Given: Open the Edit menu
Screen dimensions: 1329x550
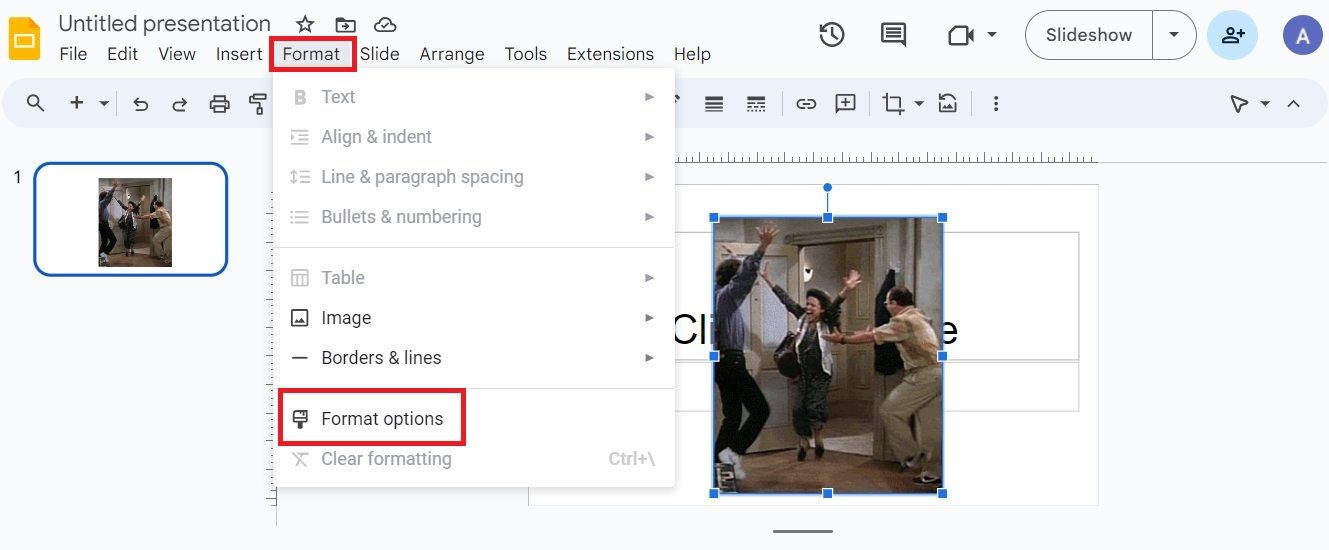Looking at the screenshot, I should point(123,54).
